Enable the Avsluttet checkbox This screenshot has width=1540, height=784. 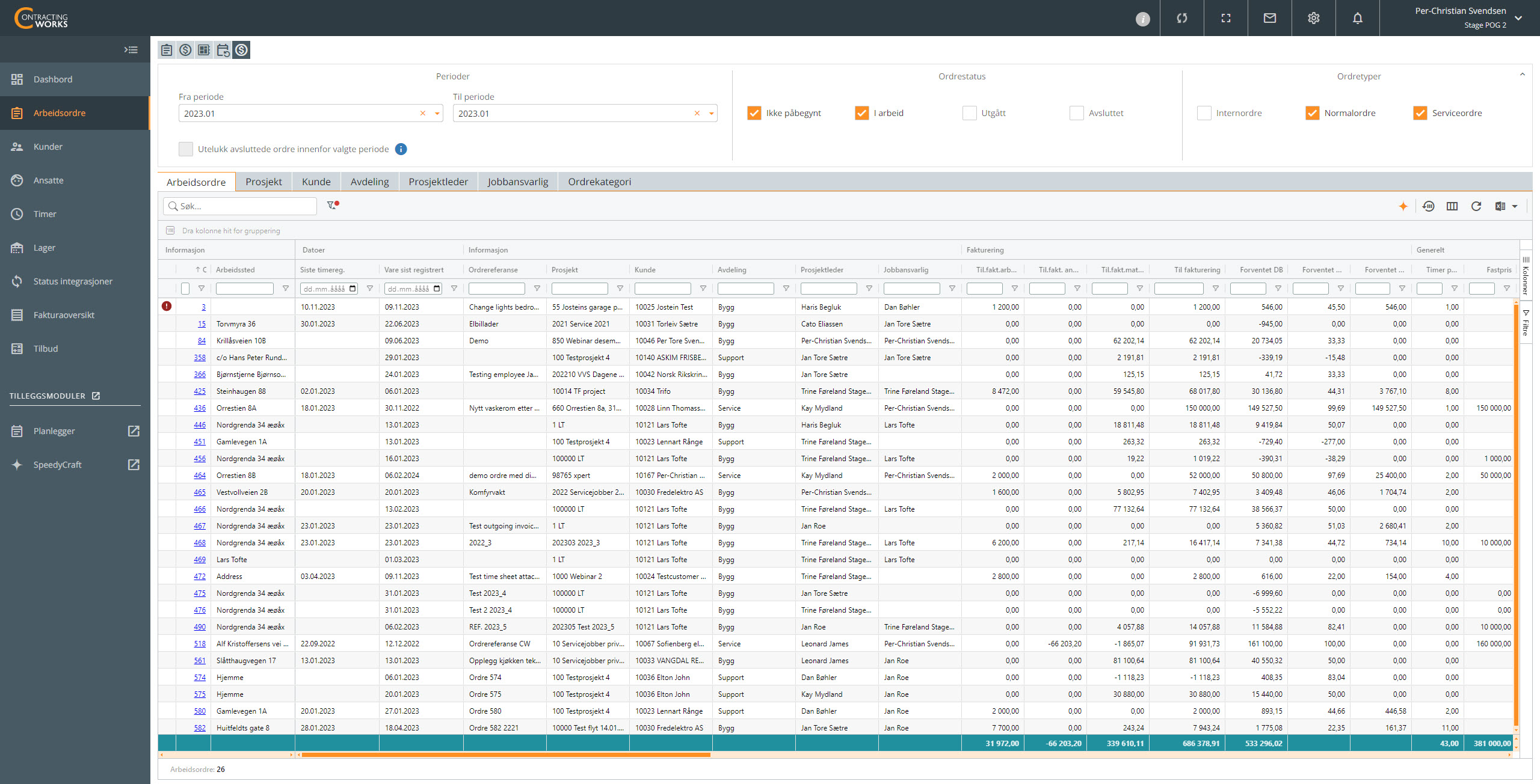click(1077, 113)
